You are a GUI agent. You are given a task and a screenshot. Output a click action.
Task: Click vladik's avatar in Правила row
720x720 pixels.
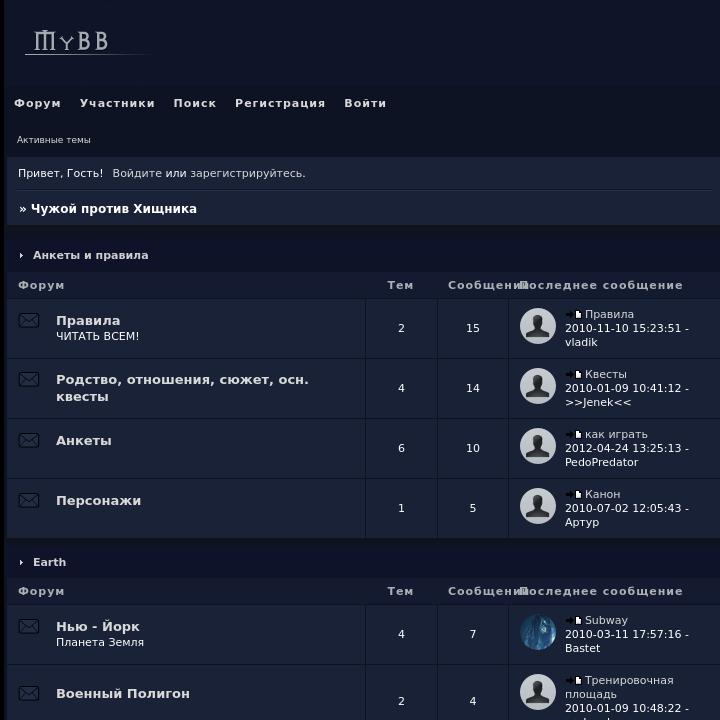(538, 326)
